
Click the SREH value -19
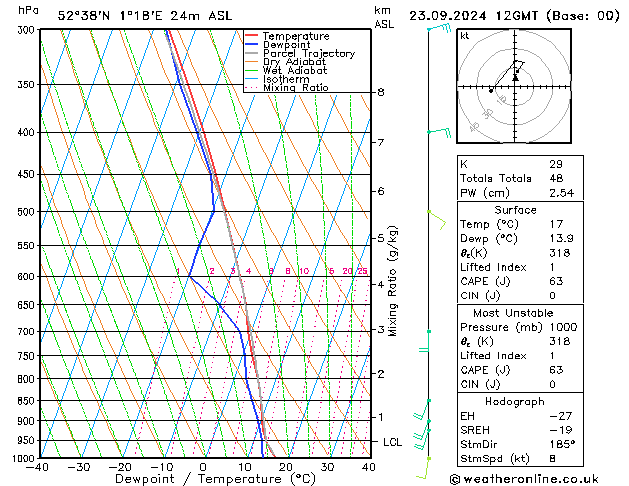(560, 430)
